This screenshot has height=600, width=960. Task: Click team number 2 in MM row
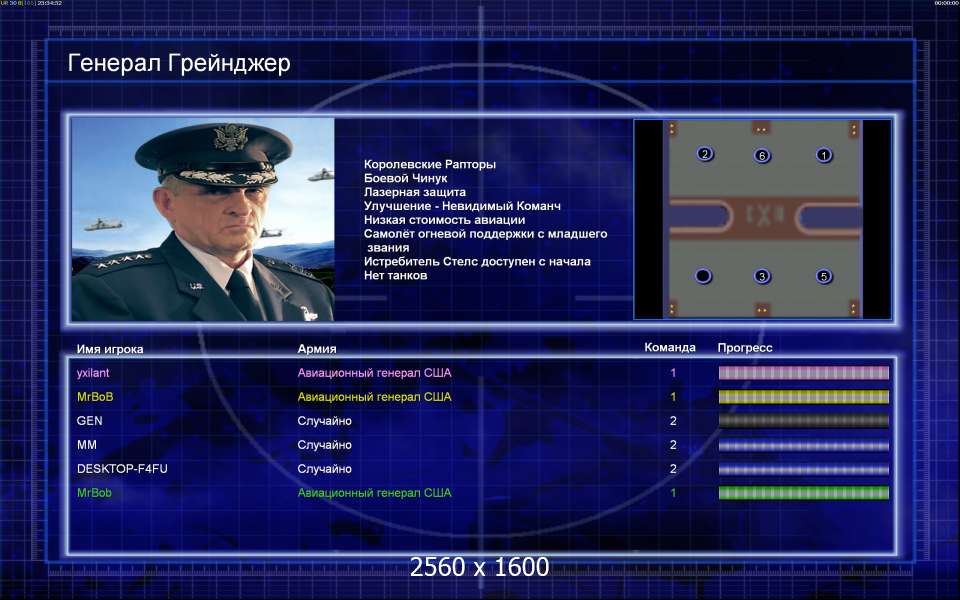pos(673,444)
